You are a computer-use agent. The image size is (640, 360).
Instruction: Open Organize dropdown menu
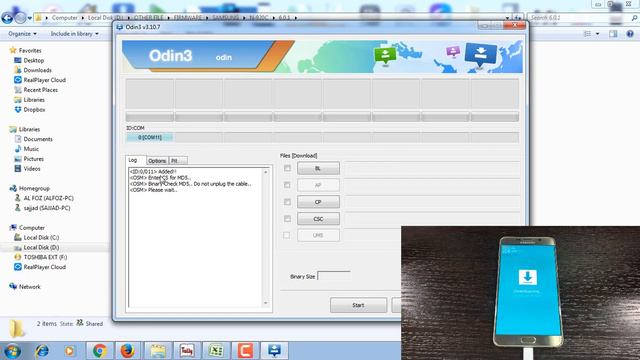(22, 34)
